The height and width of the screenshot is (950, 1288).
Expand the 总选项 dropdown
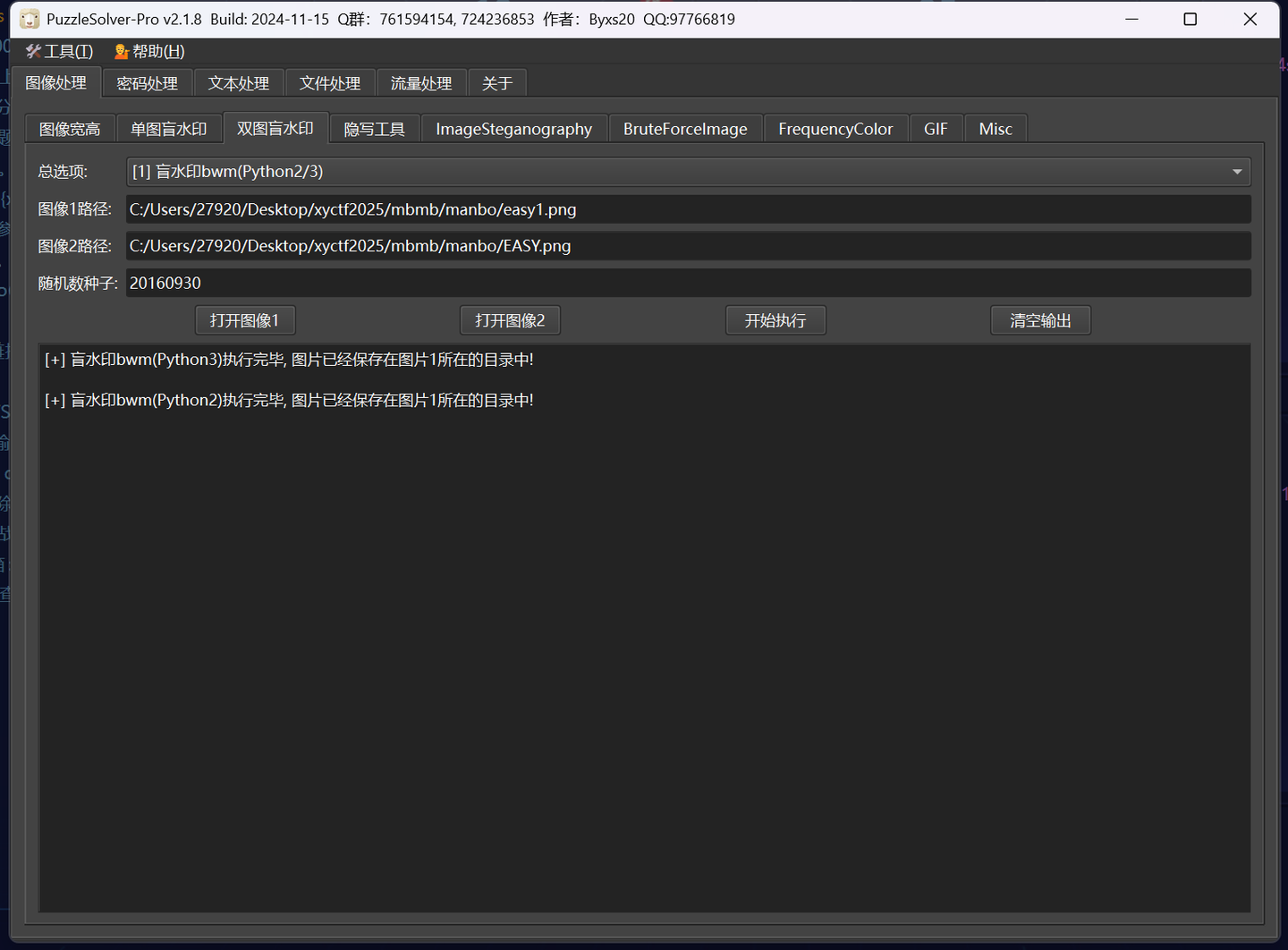point(689,172)
